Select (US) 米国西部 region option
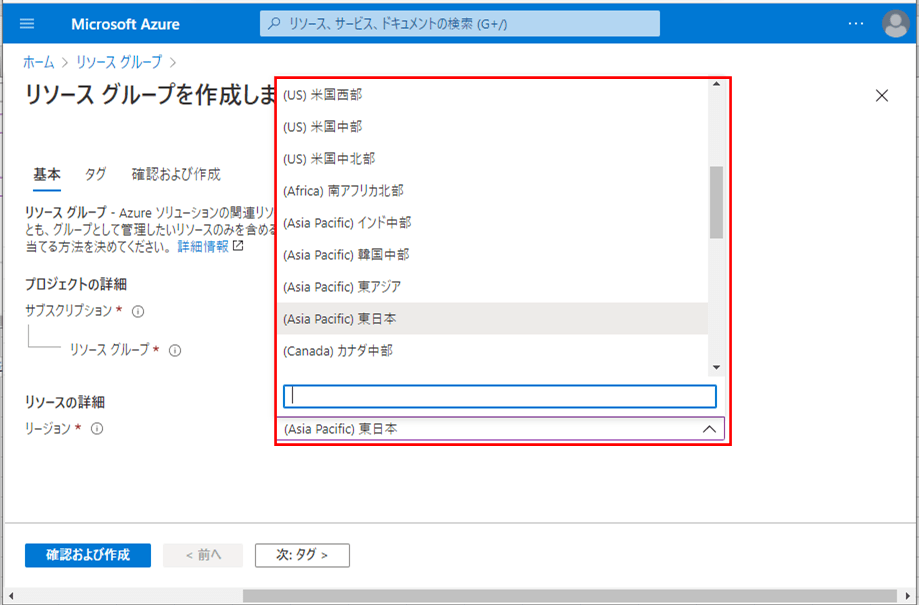The width and height of the screenshot is (919, 605). [322, 95]
